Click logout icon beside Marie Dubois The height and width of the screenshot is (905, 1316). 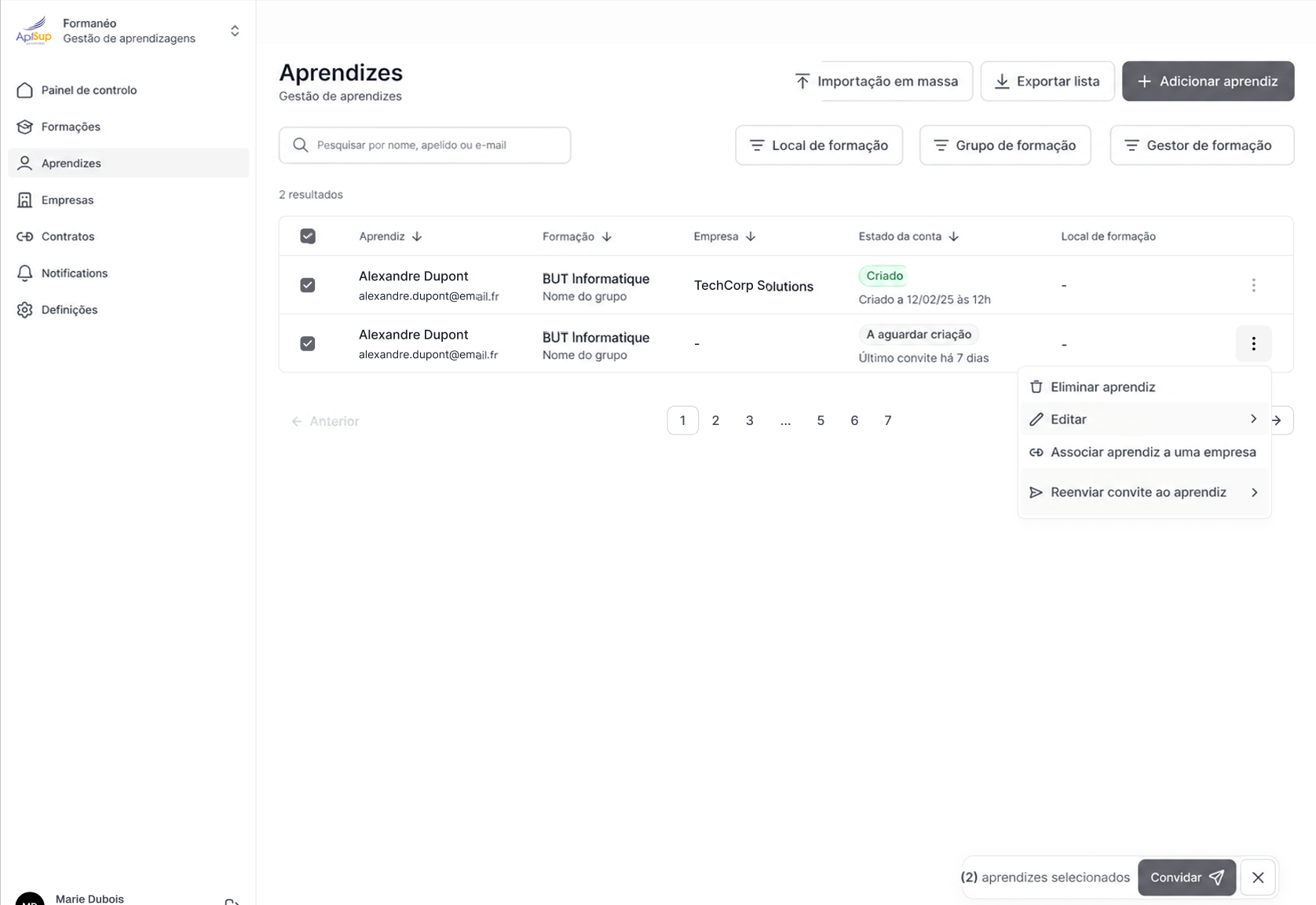(232, 902)
